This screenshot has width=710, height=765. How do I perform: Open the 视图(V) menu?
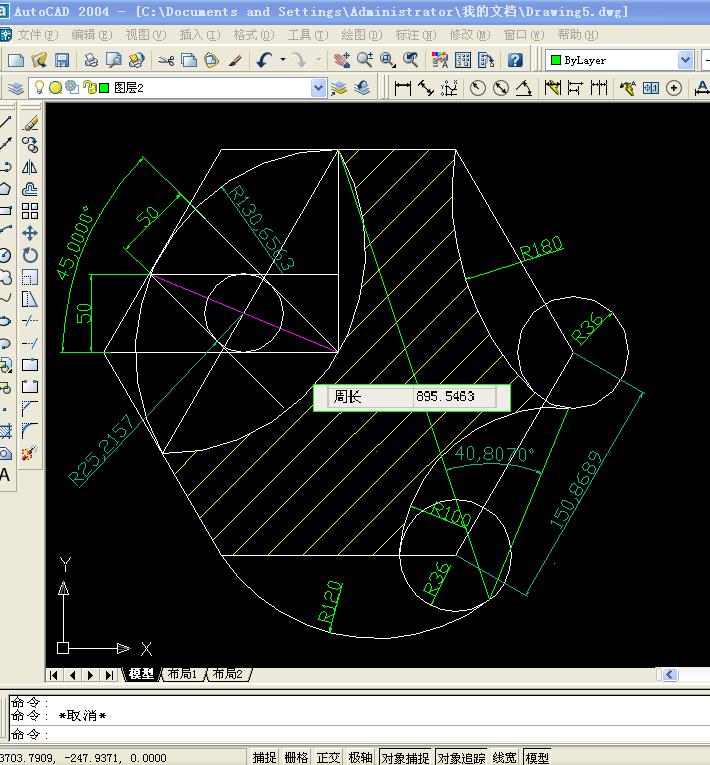[x=145, y=35]
